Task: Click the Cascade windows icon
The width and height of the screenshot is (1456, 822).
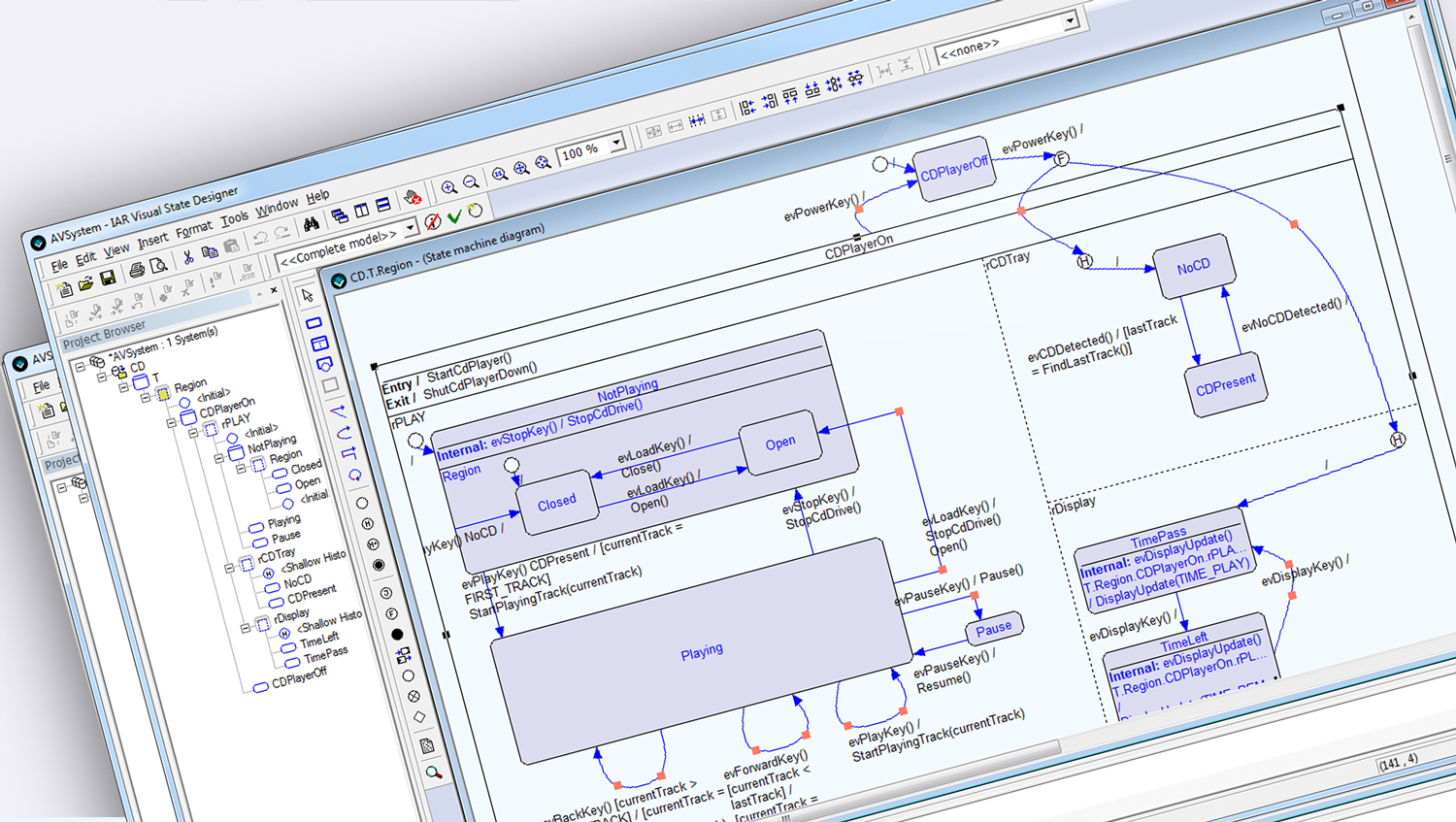Action: [339, 215]
